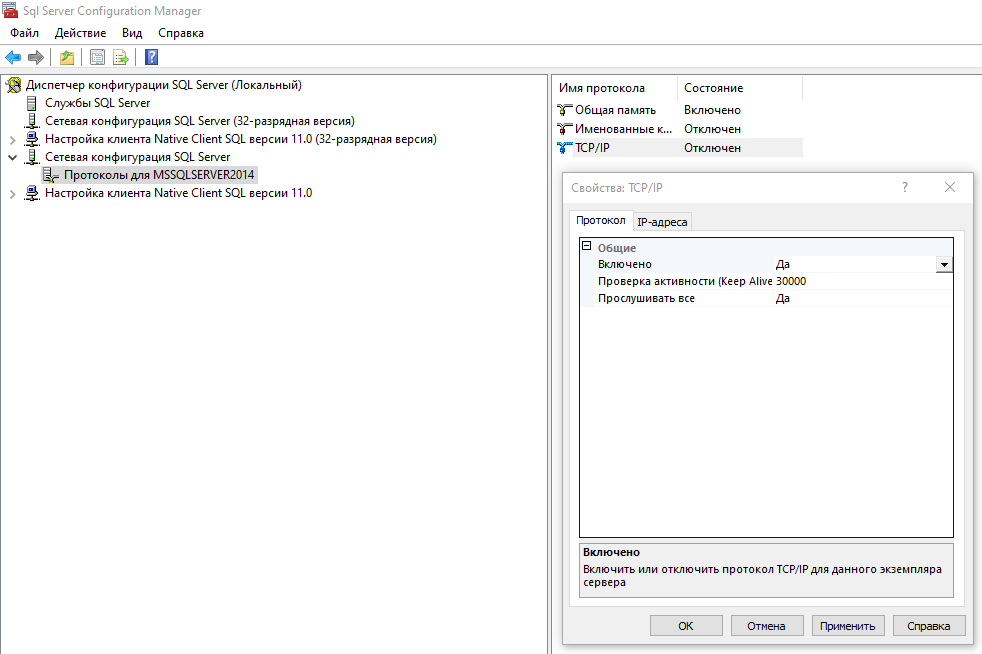Select the Диспетчер конфигурации SQL Server root node
The image size is (982, 654).
point(164,85)
